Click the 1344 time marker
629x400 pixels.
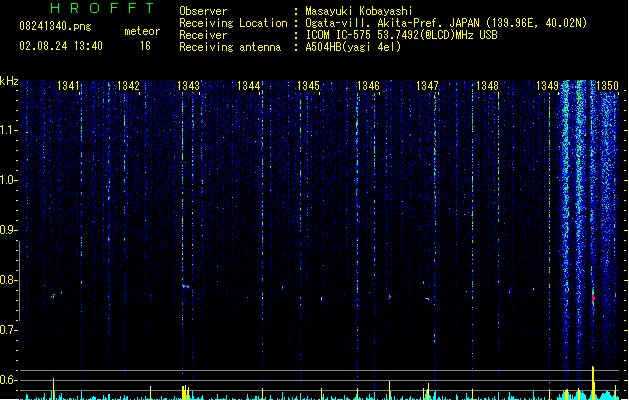(248, 86)
